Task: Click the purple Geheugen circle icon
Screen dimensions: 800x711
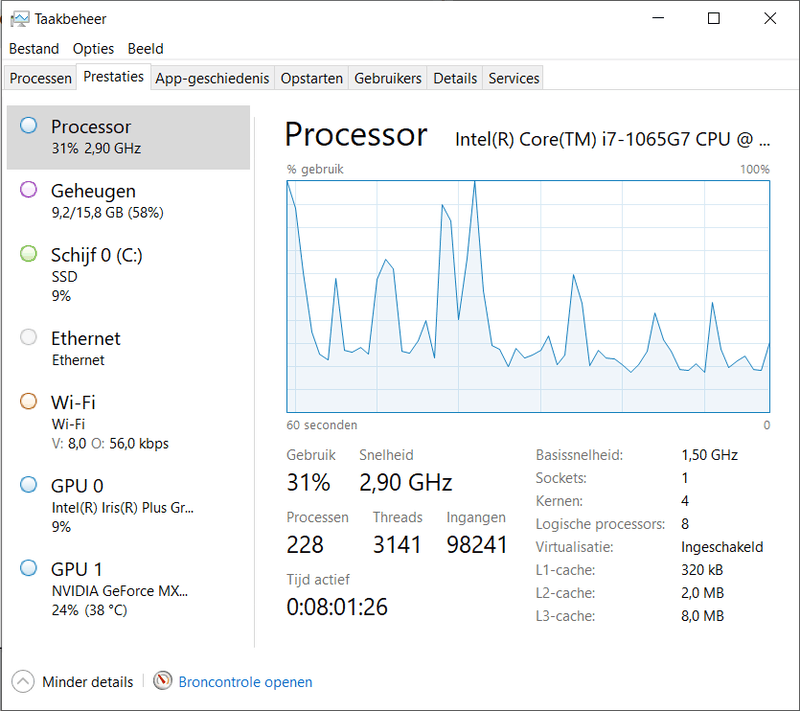Action: [x=29, y=190]
